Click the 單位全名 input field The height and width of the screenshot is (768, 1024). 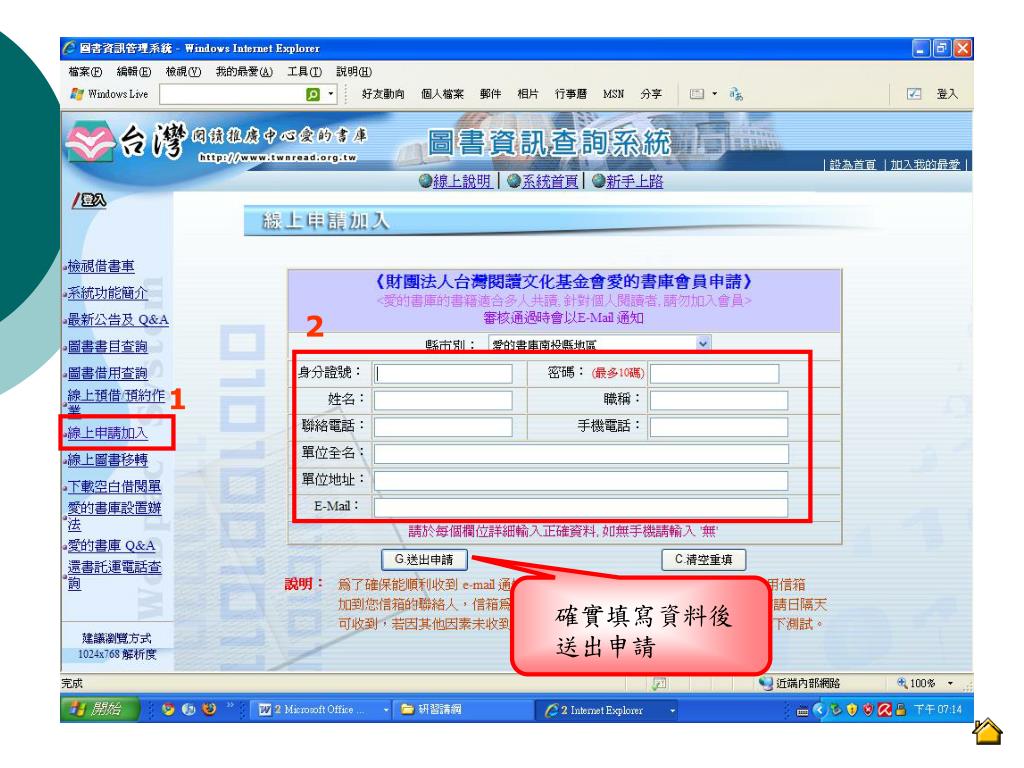[x=581, y=454]
